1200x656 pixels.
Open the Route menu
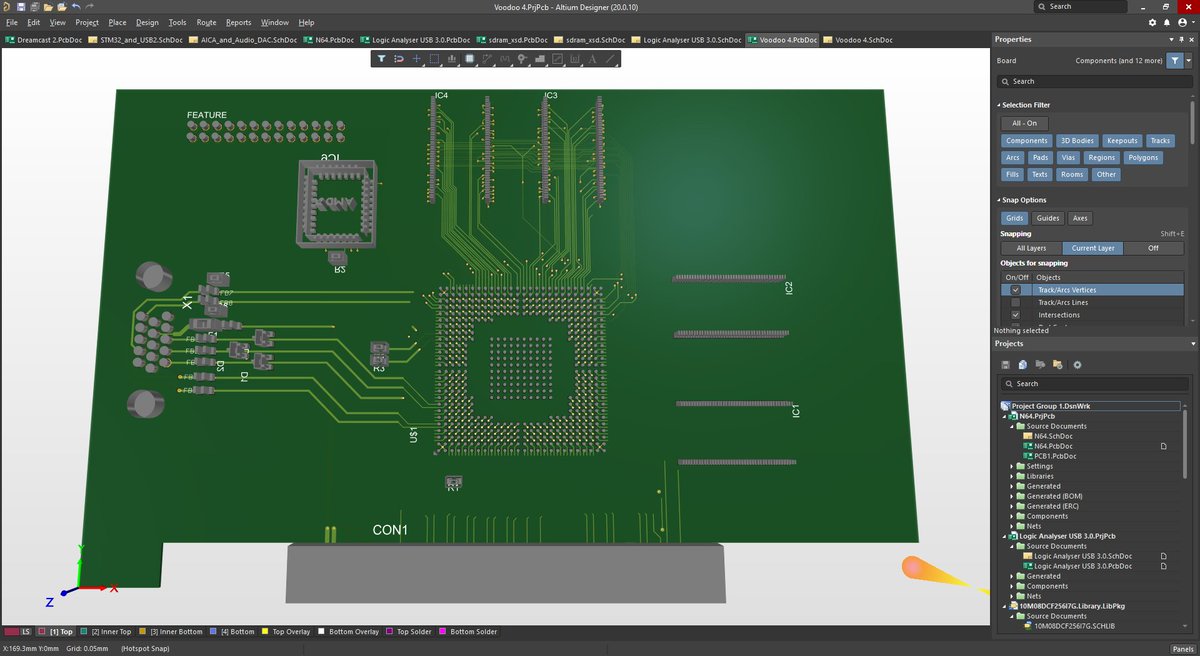pos(206,22)
